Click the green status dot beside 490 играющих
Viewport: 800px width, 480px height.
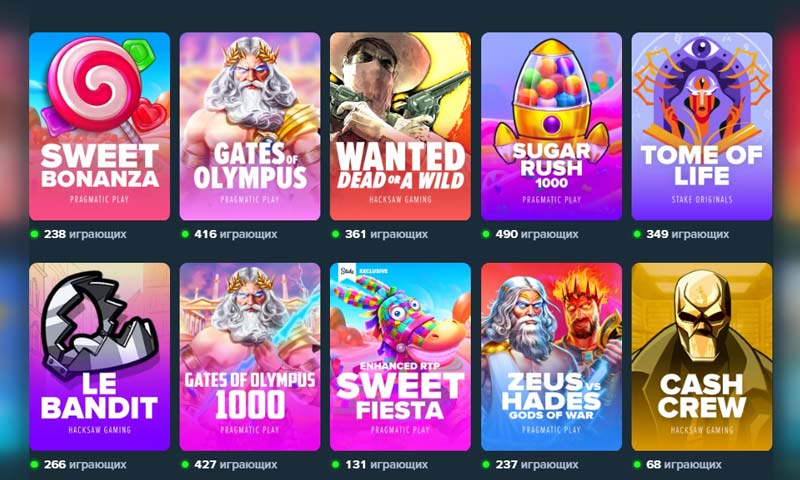coord(486,234)
